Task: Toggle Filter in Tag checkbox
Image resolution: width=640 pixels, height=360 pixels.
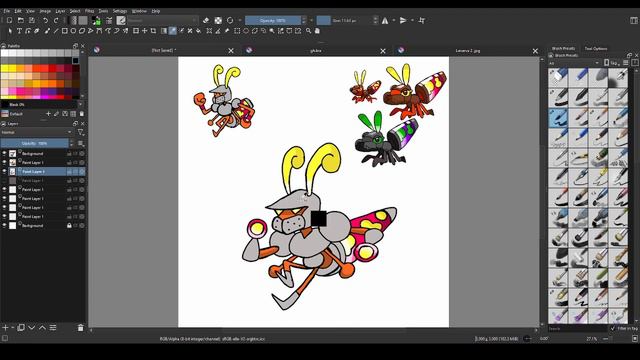Action: coord(613,328)
